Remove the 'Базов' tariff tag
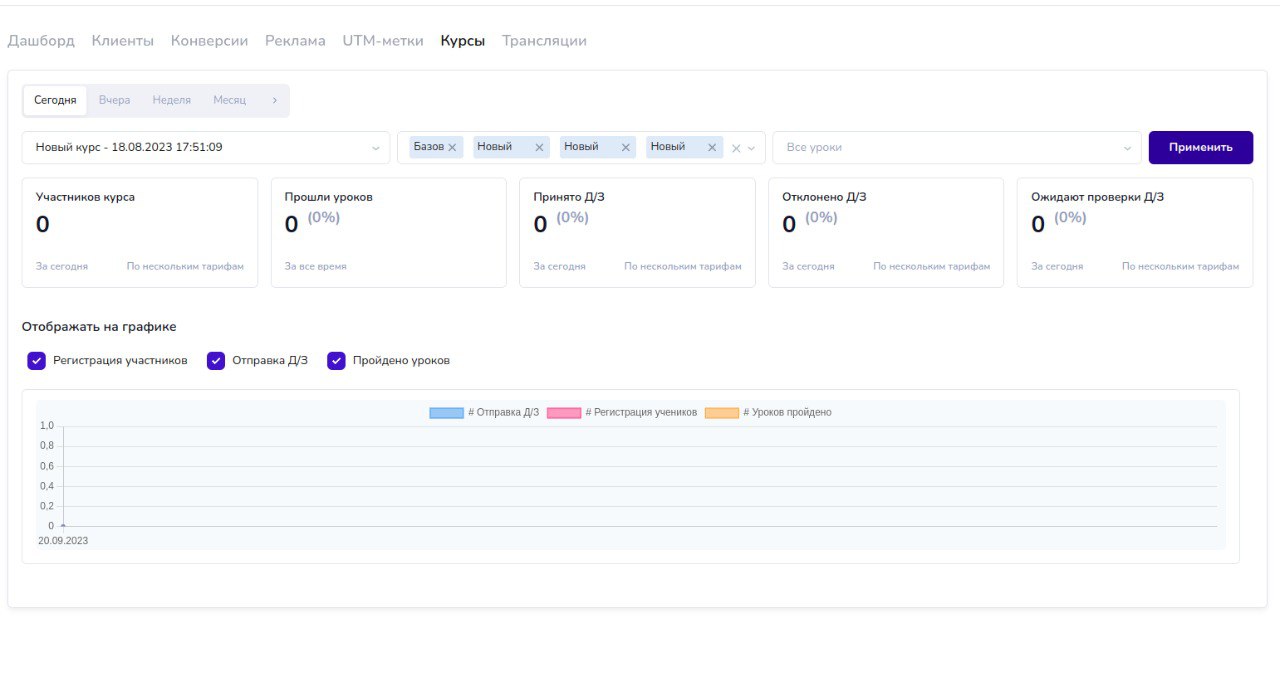1280x696 pixels. coord(452,148)
